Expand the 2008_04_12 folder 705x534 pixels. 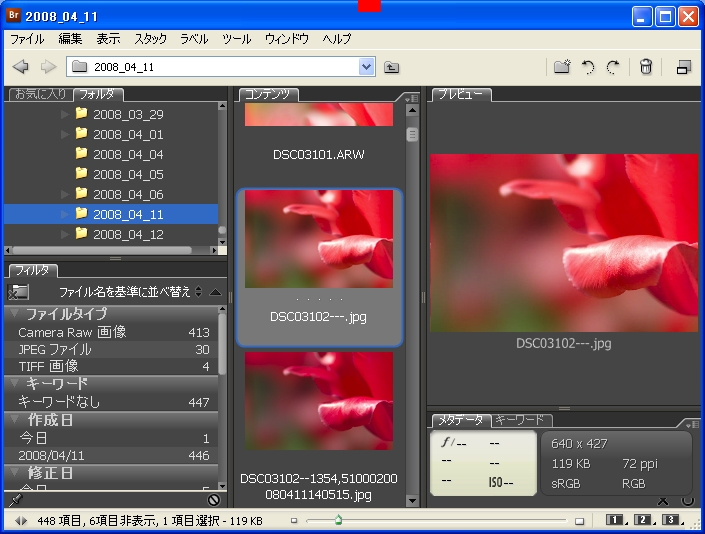pyautogui.click(x=65, y=234)
